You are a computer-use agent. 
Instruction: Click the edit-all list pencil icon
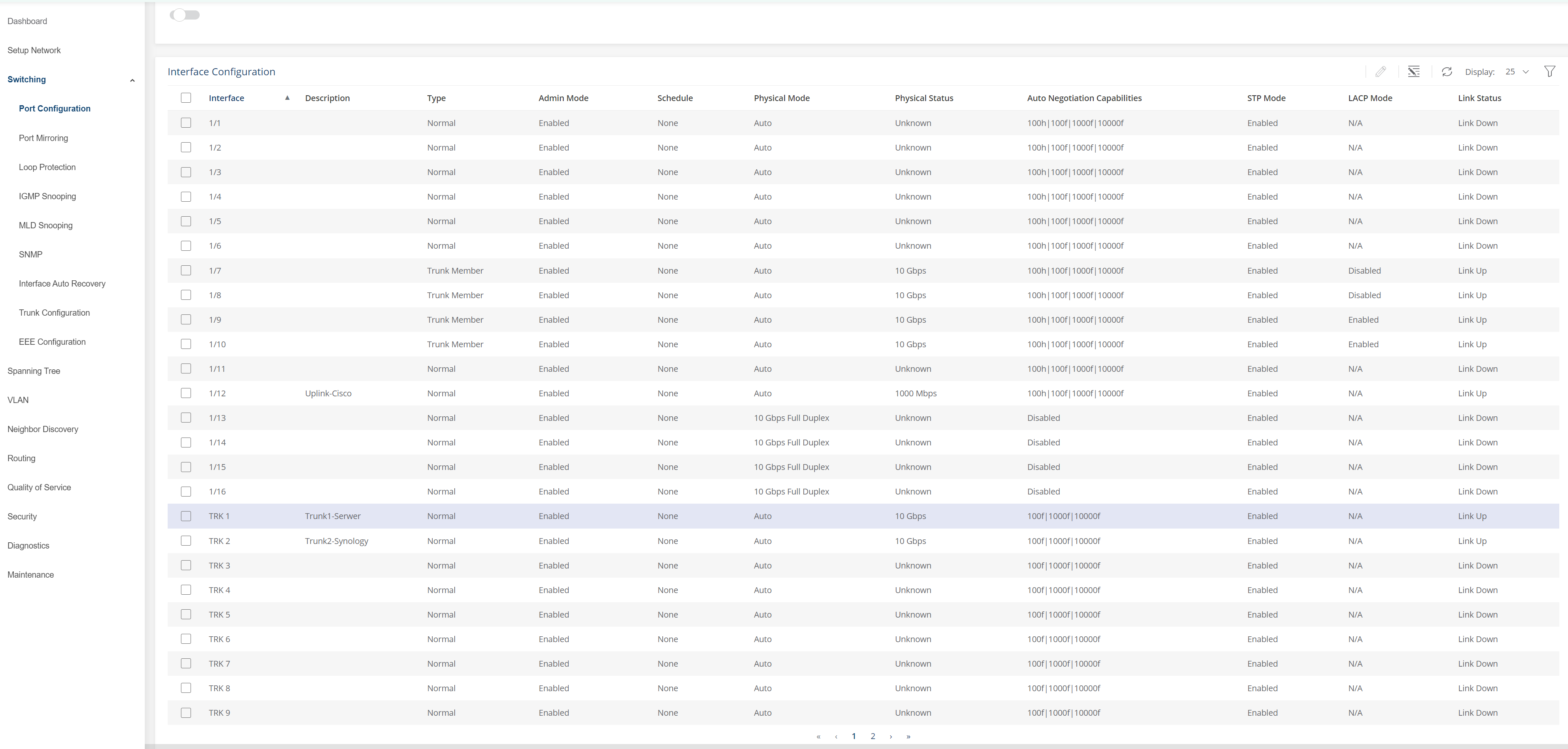coord(1413,72)
